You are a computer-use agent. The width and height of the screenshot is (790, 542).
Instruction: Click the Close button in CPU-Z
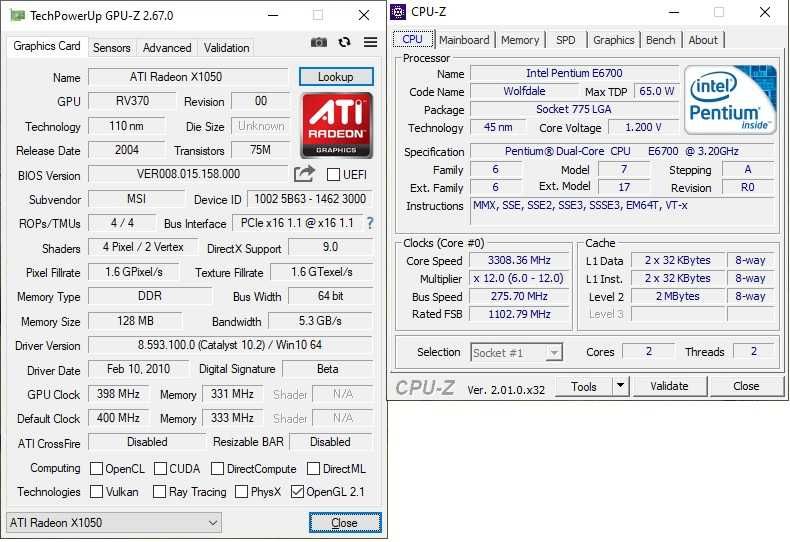click(746, 386)
